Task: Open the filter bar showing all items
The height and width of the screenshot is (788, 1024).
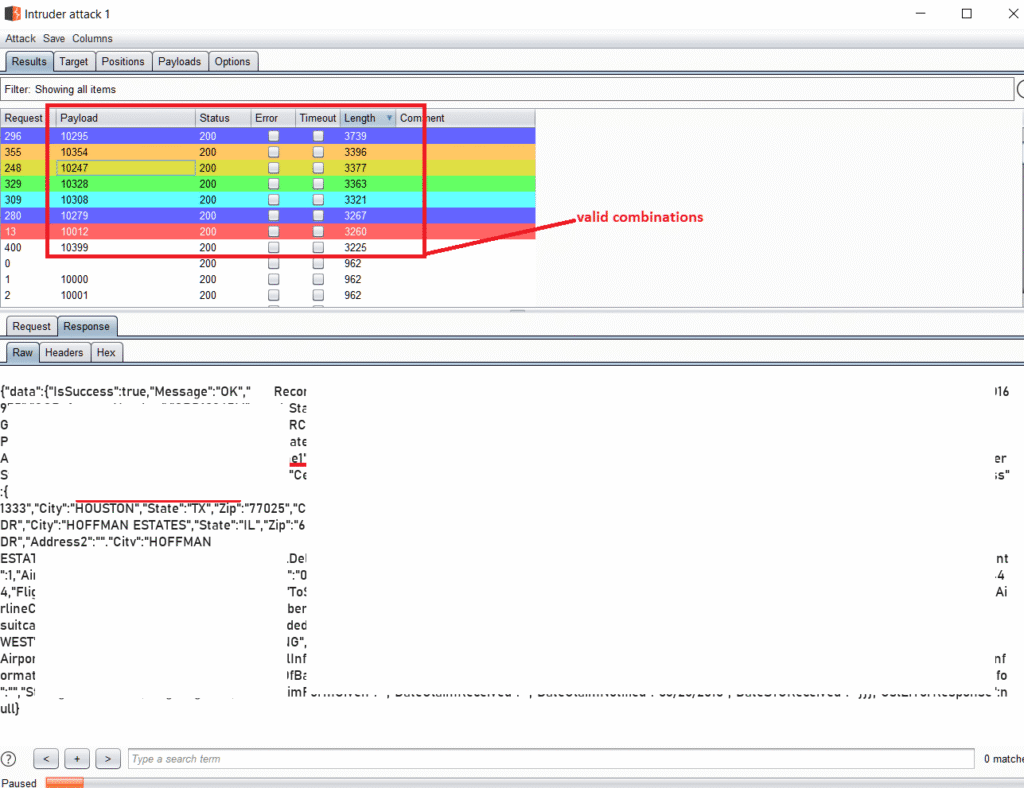Action: coord(506,89)
